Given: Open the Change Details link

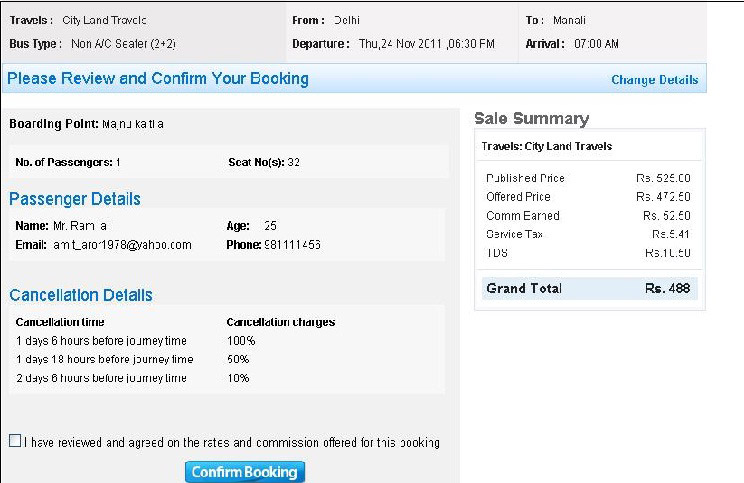Looking at the screenshot, I should [654, 80].
